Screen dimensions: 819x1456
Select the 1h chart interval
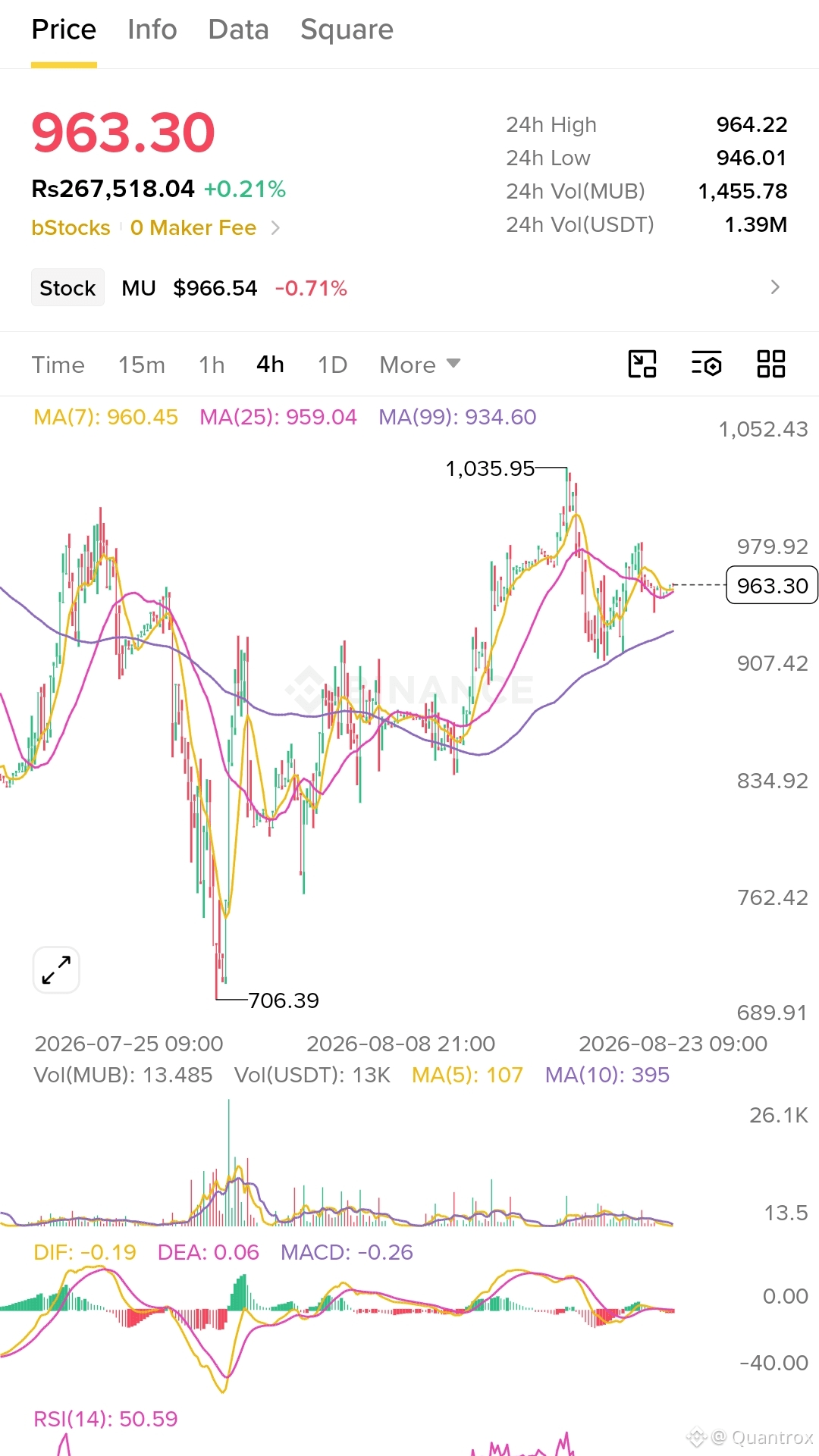click(x=212, y=365)
